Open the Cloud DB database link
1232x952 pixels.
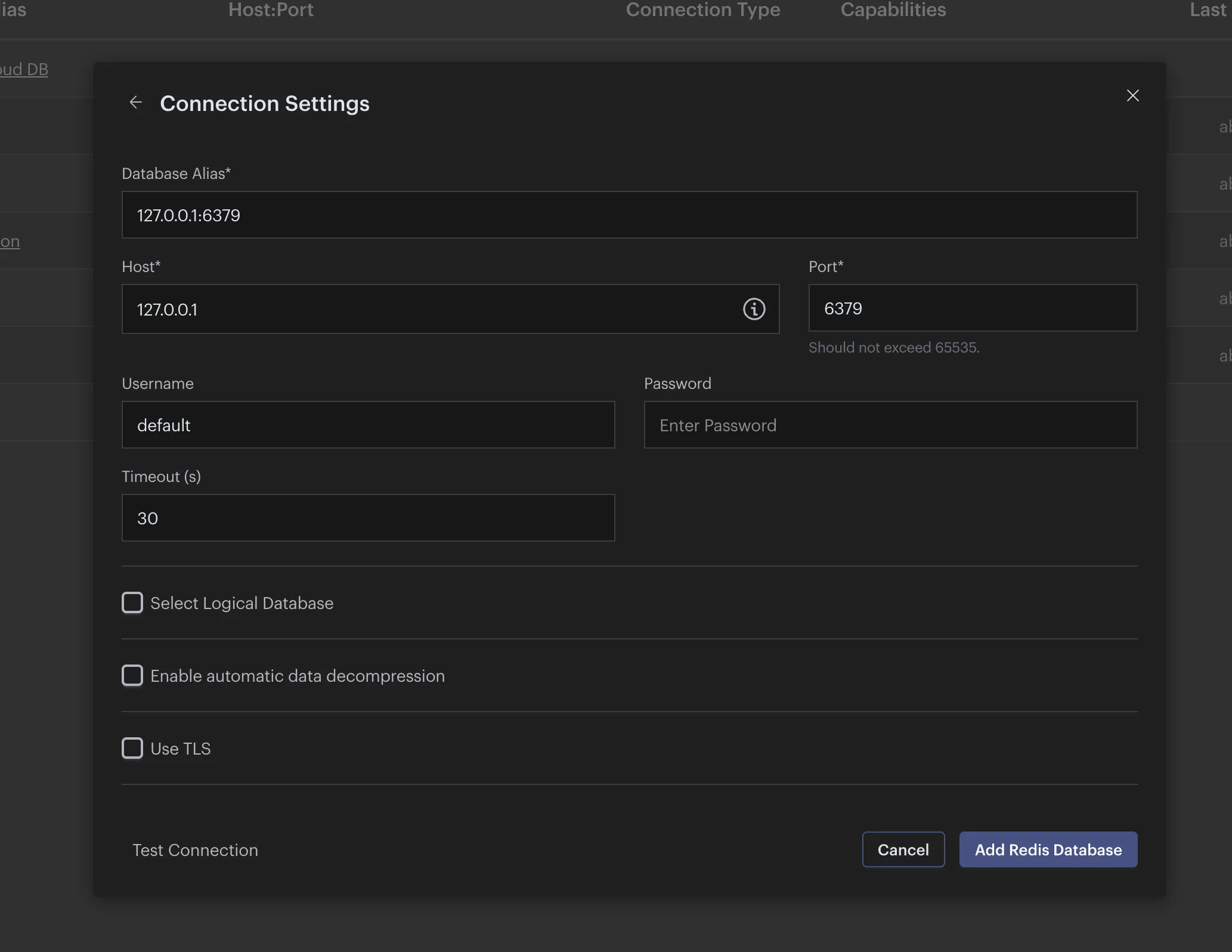tap(24, 69)
